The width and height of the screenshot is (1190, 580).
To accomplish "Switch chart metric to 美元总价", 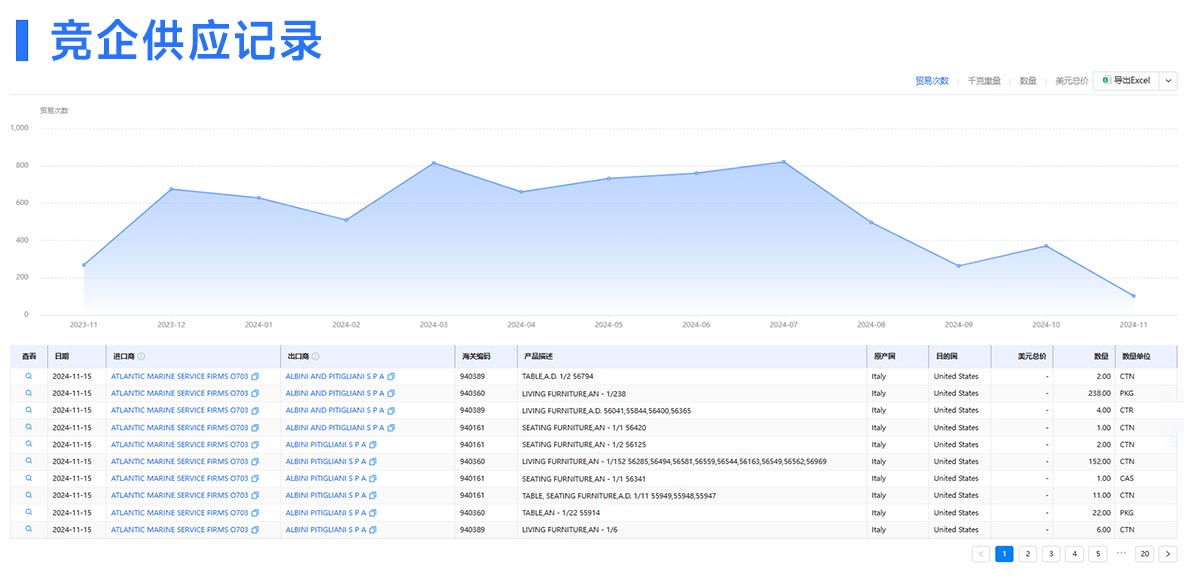I will coord(1072,80).
